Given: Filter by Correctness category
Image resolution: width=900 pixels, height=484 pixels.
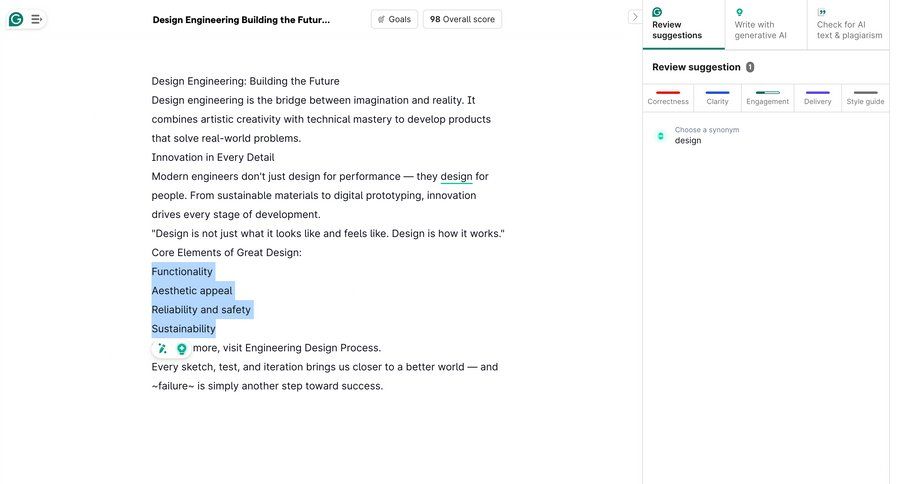Looking at the screenshot, I should 668,98.
